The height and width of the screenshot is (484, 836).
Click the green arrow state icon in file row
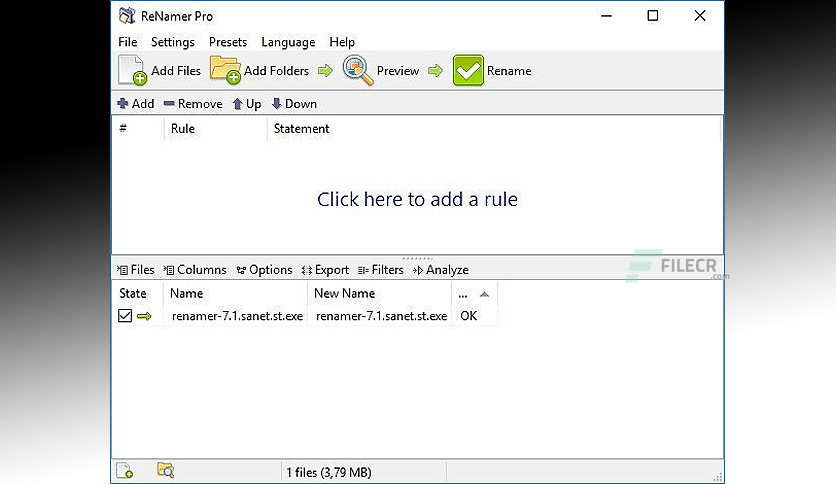[144, 316]
